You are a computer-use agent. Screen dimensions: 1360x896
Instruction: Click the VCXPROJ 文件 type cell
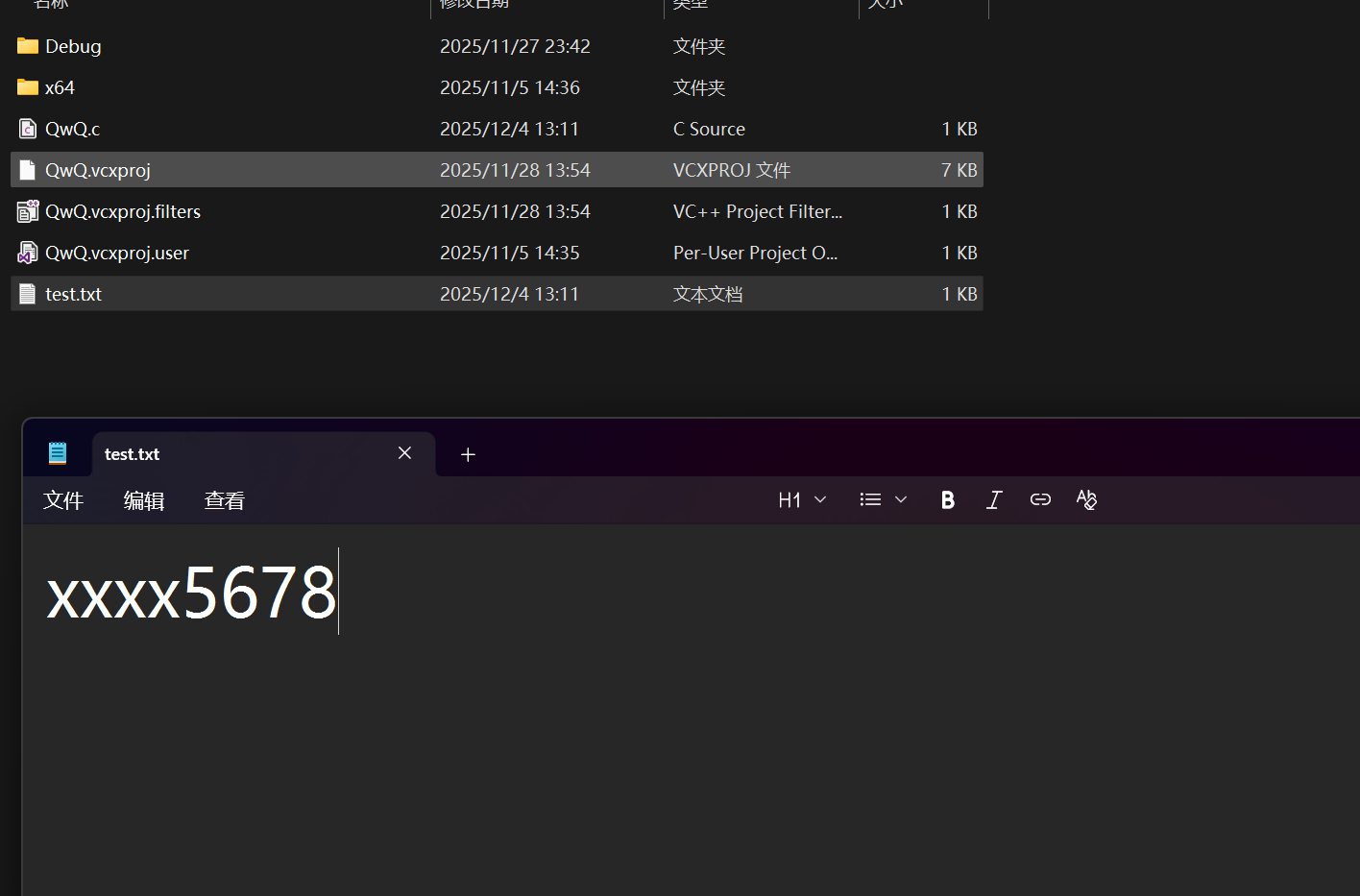732,170
